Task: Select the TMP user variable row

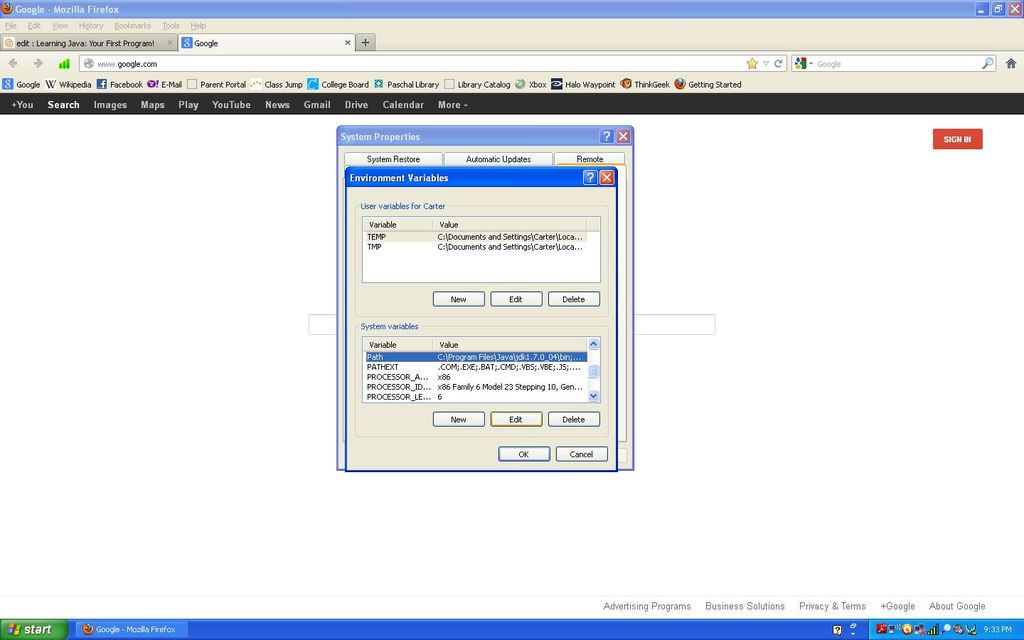Action: pos(475,247)
